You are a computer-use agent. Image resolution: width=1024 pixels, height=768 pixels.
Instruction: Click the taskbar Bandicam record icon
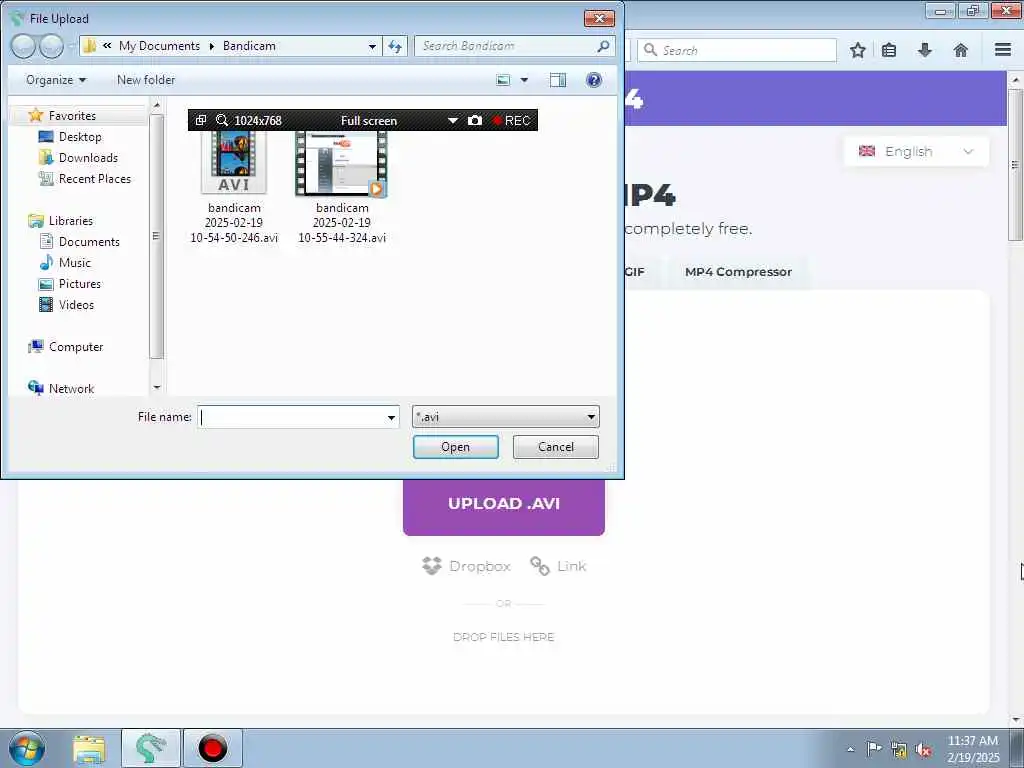[x=212, y=748]
